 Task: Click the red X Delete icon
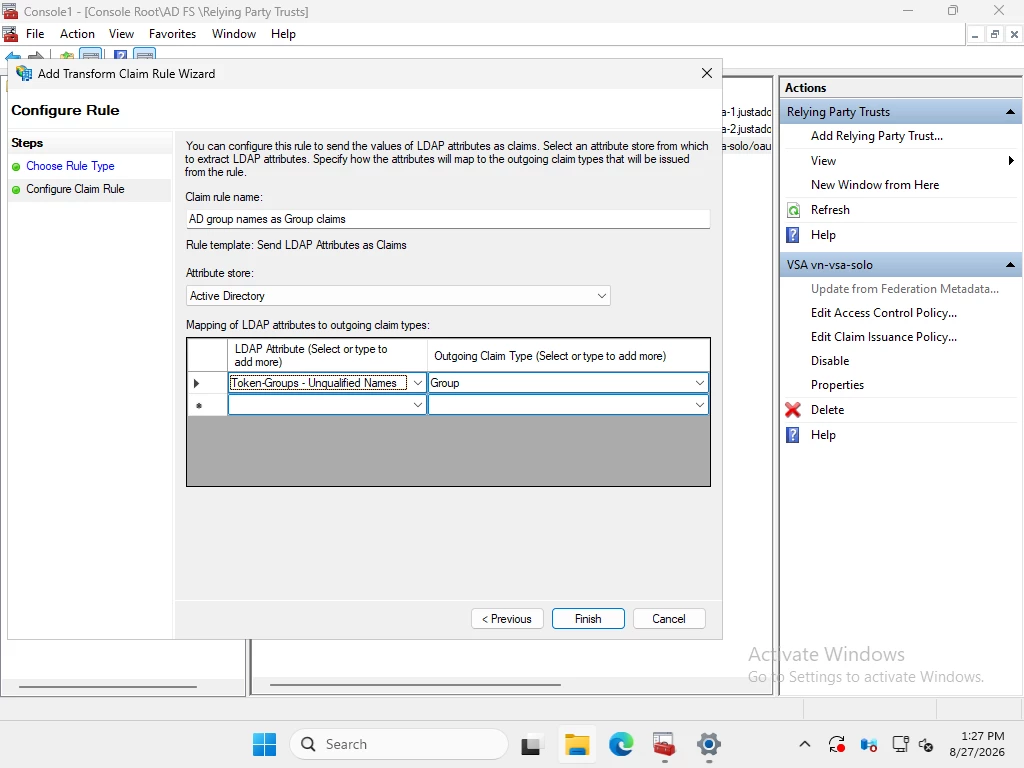tap(793, 410)
